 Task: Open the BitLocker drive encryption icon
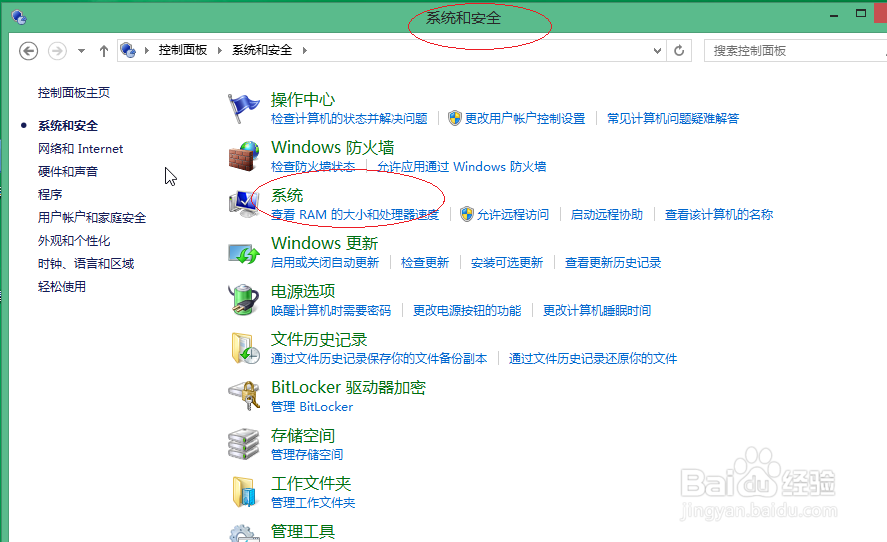coord(244,395)
